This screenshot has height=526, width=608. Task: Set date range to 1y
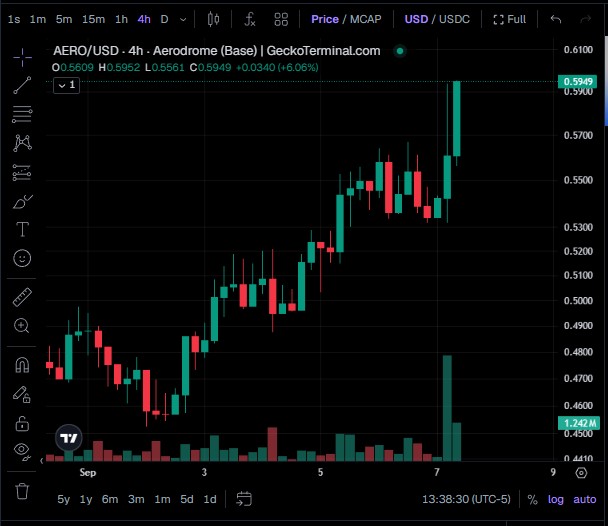point(86,499)
